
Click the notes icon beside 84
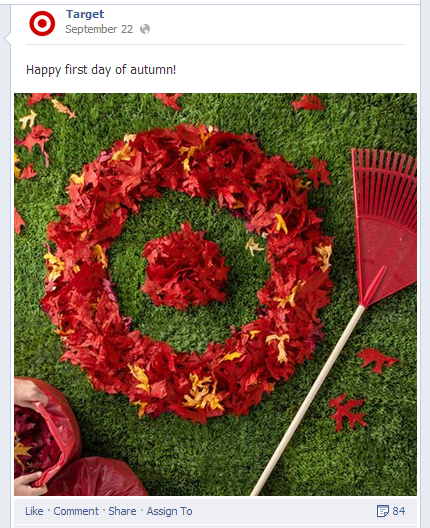pos(383,511)
